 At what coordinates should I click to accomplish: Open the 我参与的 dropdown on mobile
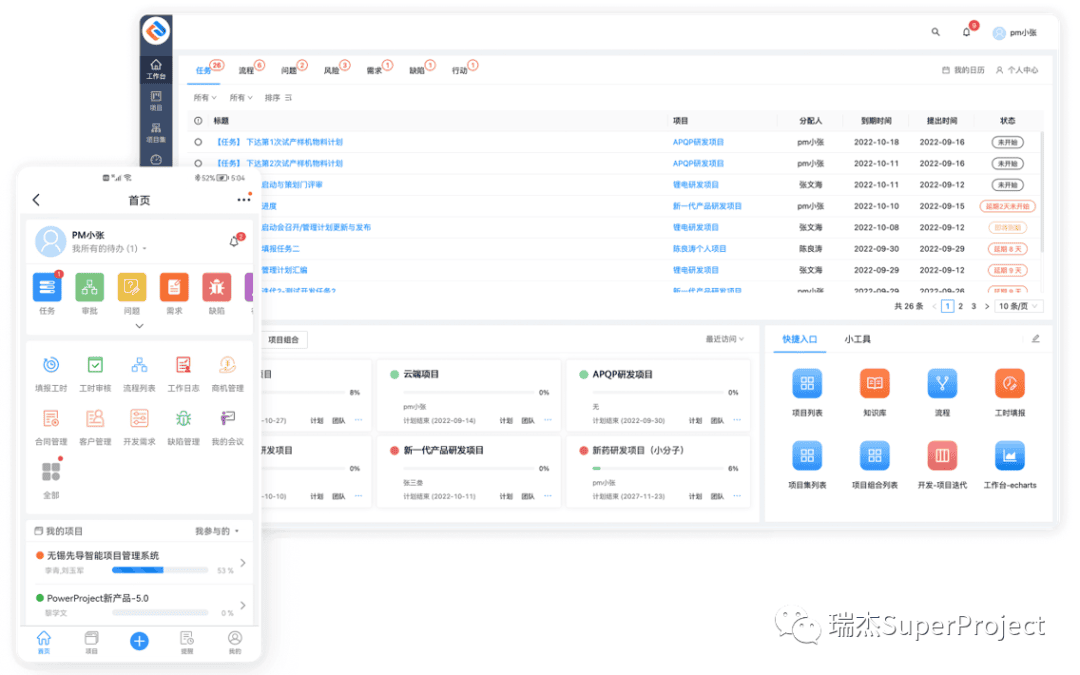(x=217, y=531)
